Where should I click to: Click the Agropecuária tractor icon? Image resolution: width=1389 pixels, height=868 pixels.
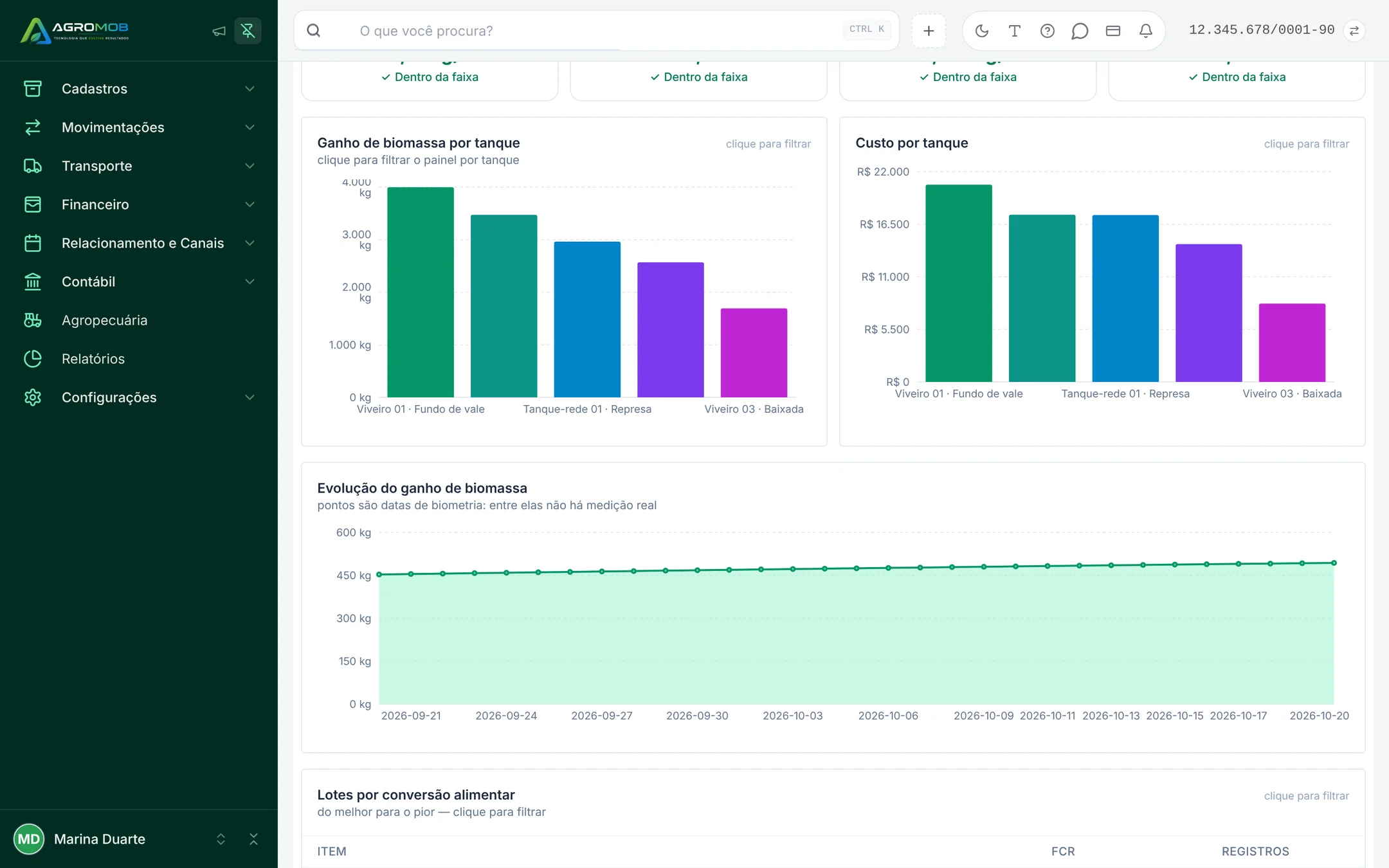(33, 320)
